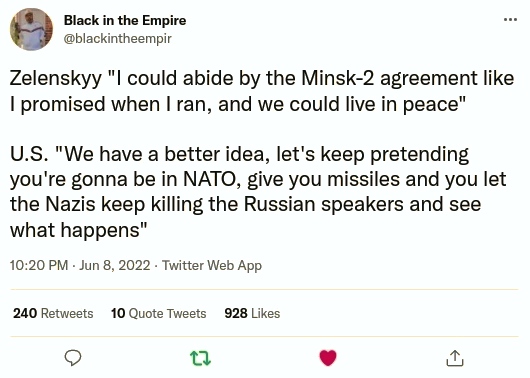Screen dimensions: 530x378
Task: Click the word Zelenskyy in the tweet
Action: click(56, 79)
